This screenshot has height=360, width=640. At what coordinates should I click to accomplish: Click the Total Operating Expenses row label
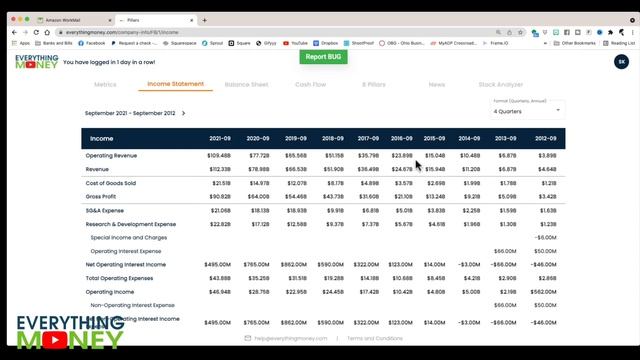point(119,278)
